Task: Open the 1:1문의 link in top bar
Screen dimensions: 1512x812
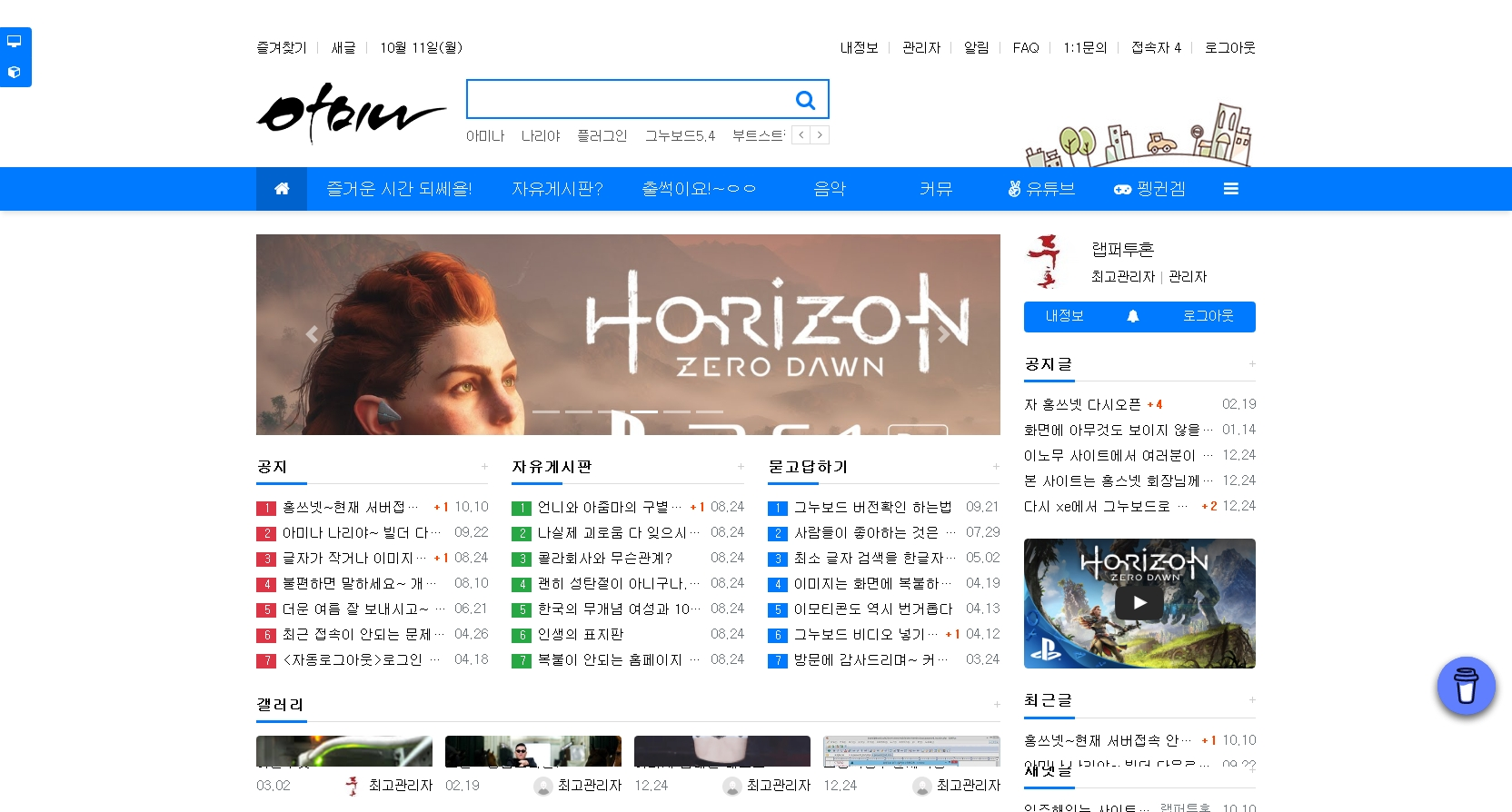Action: pyautogui.click(x=1085, y=48)
